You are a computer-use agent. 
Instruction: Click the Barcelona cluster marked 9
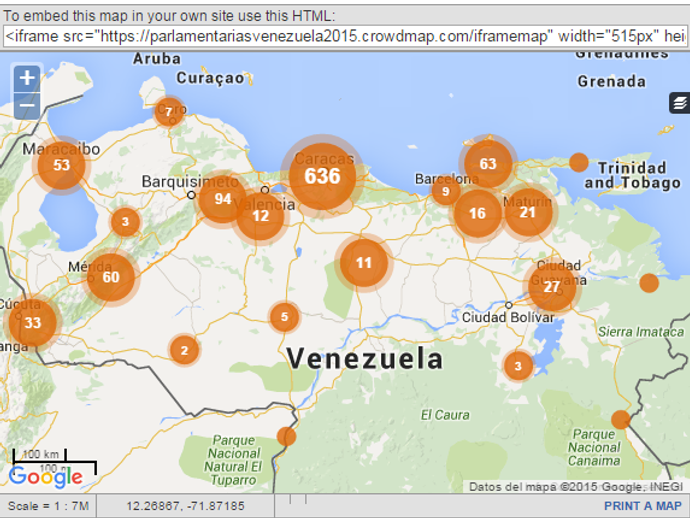[446, 191]
